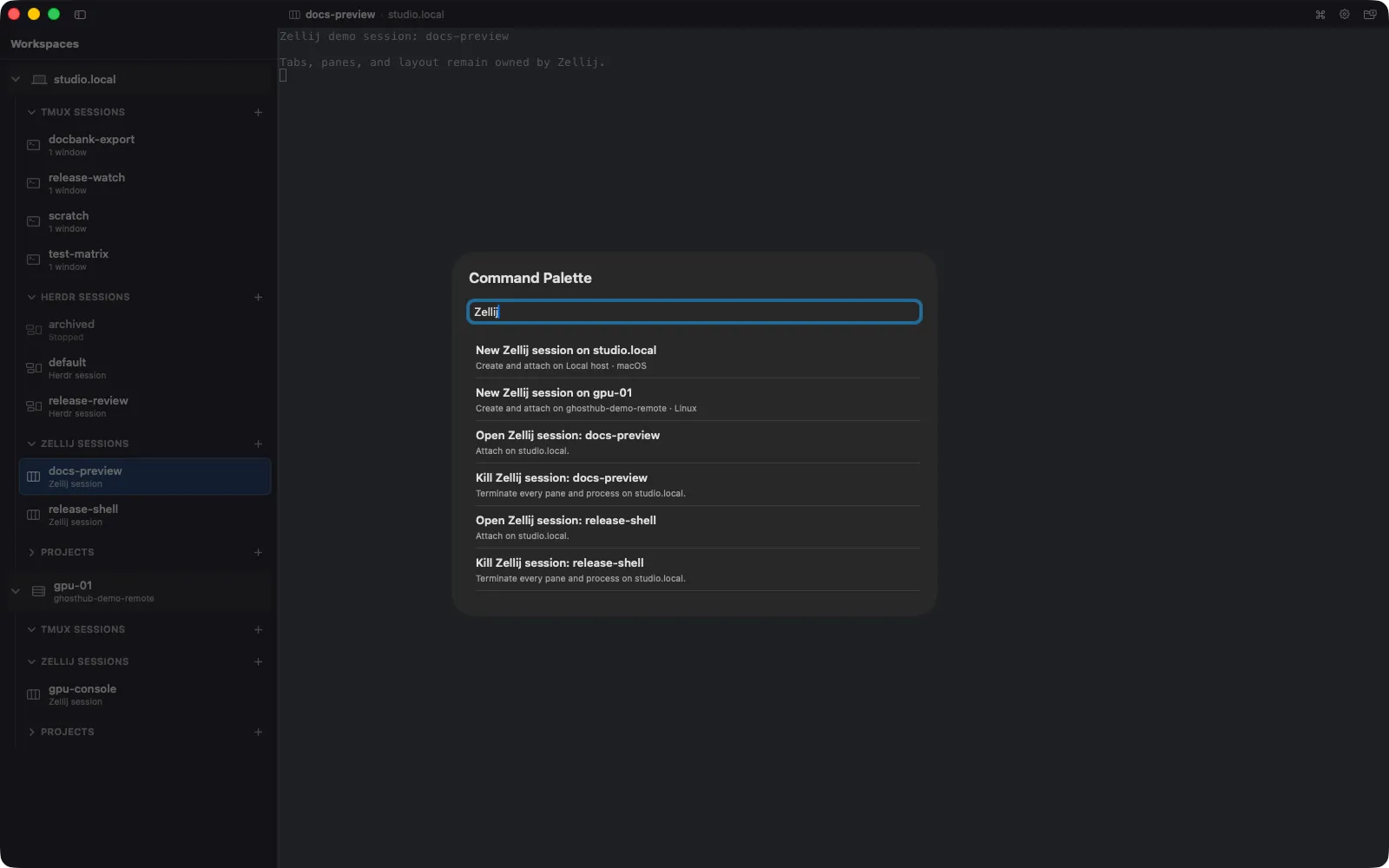
Task: Click the top-right new window icon
Action: (1370, 14)
